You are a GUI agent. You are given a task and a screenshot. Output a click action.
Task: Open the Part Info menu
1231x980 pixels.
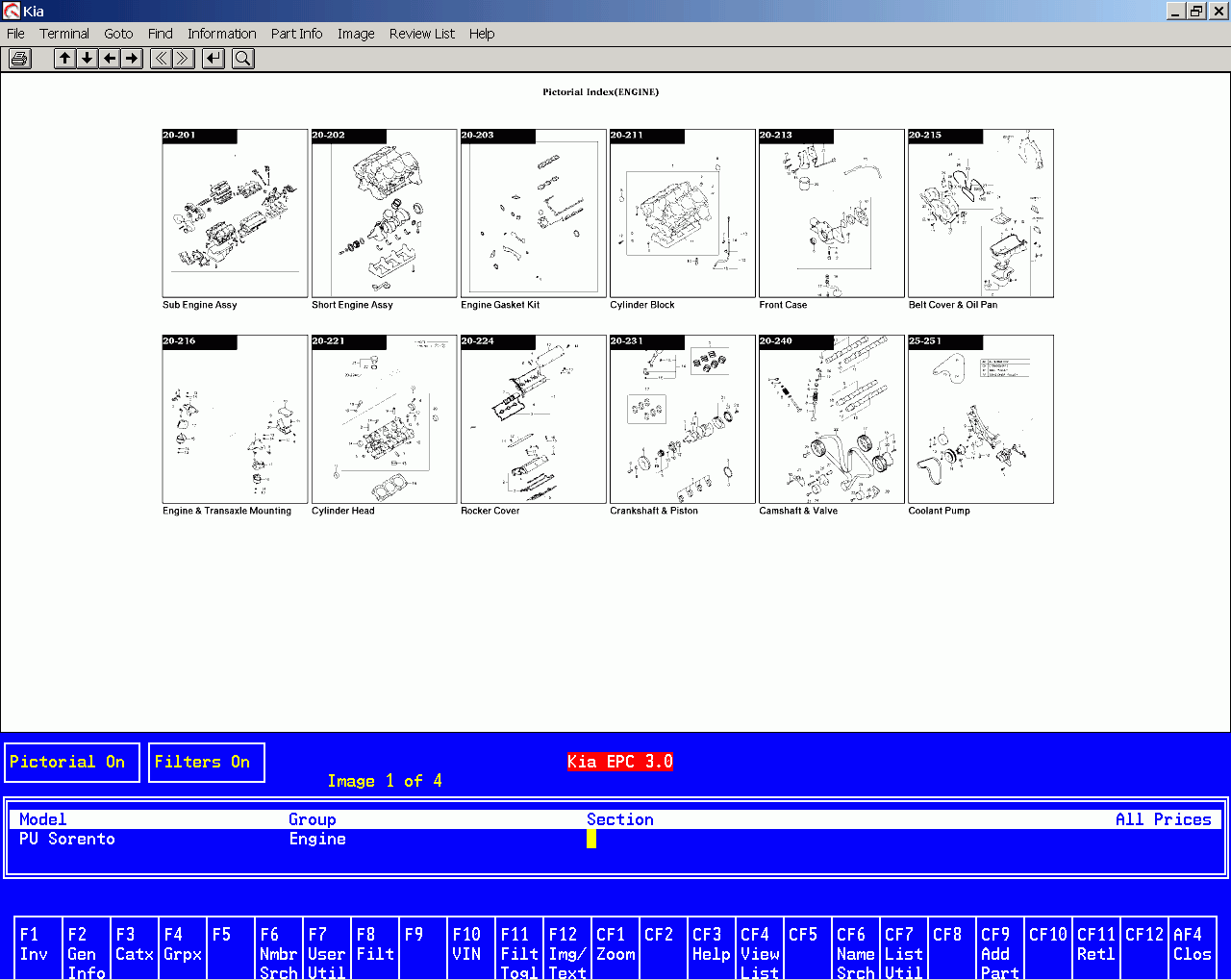click(x=296, y=34)
